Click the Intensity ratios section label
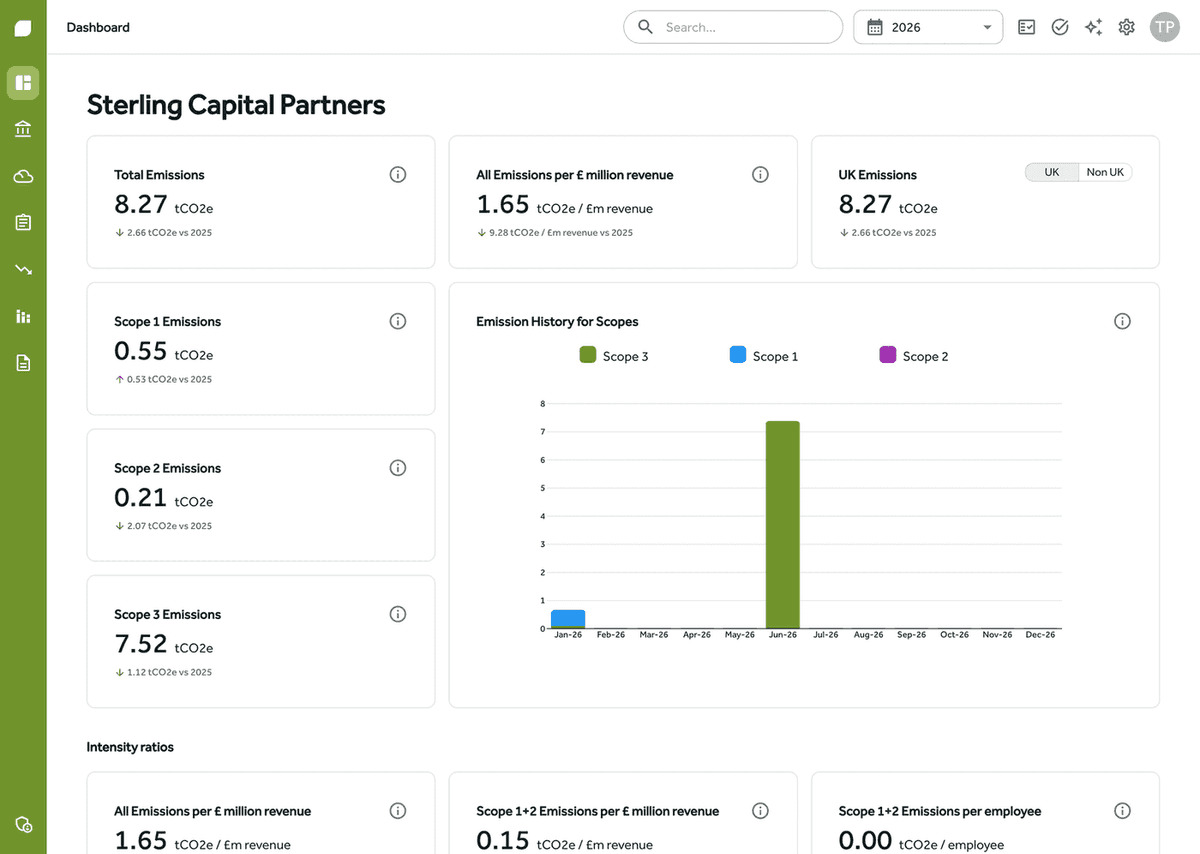 tap(130, 747)
